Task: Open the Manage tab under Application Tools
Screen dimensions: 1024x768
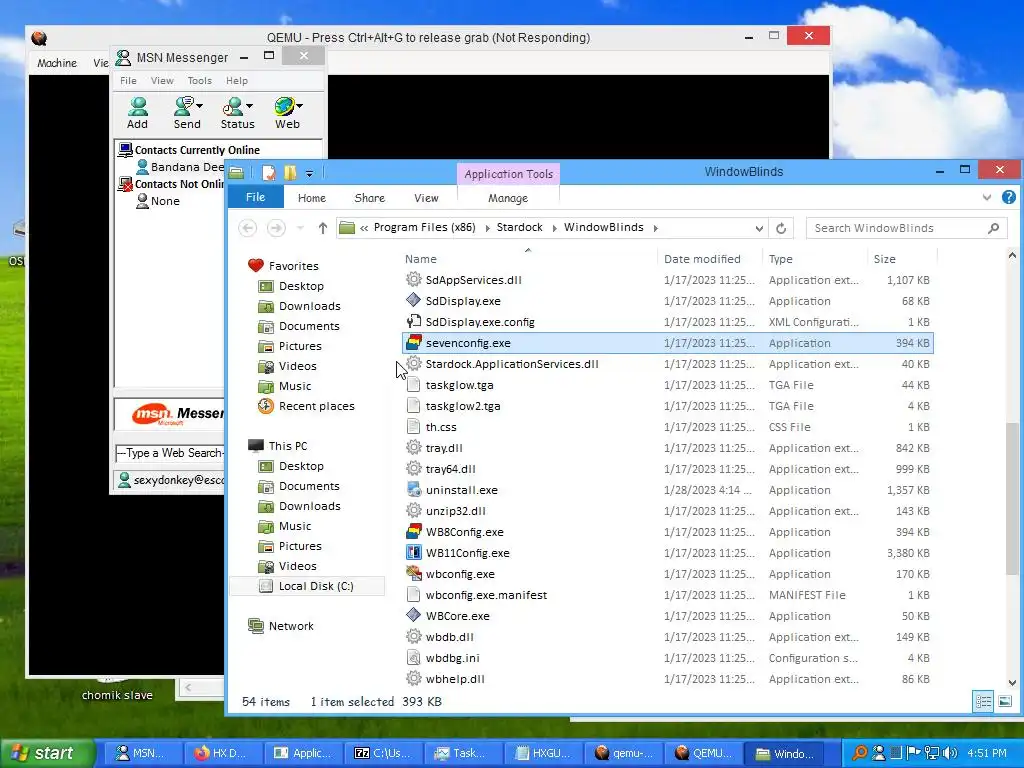Action: [x=508, y=198]
